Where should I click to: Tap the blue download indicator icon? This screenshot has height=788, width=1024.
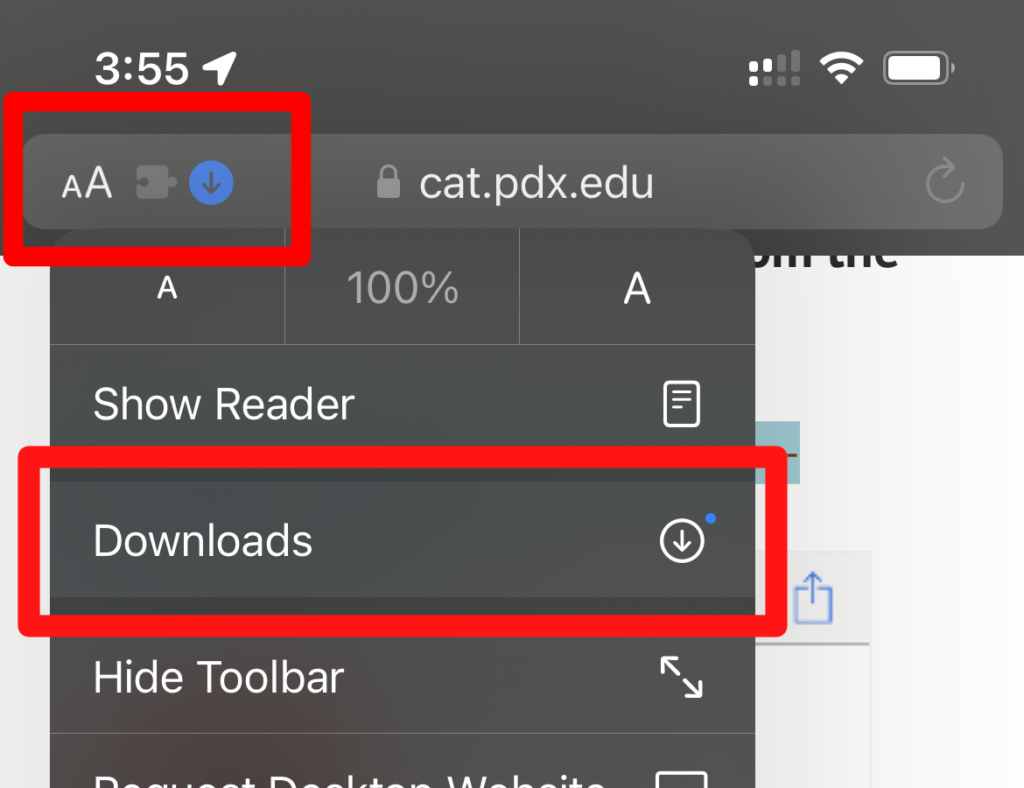[211, 183]
